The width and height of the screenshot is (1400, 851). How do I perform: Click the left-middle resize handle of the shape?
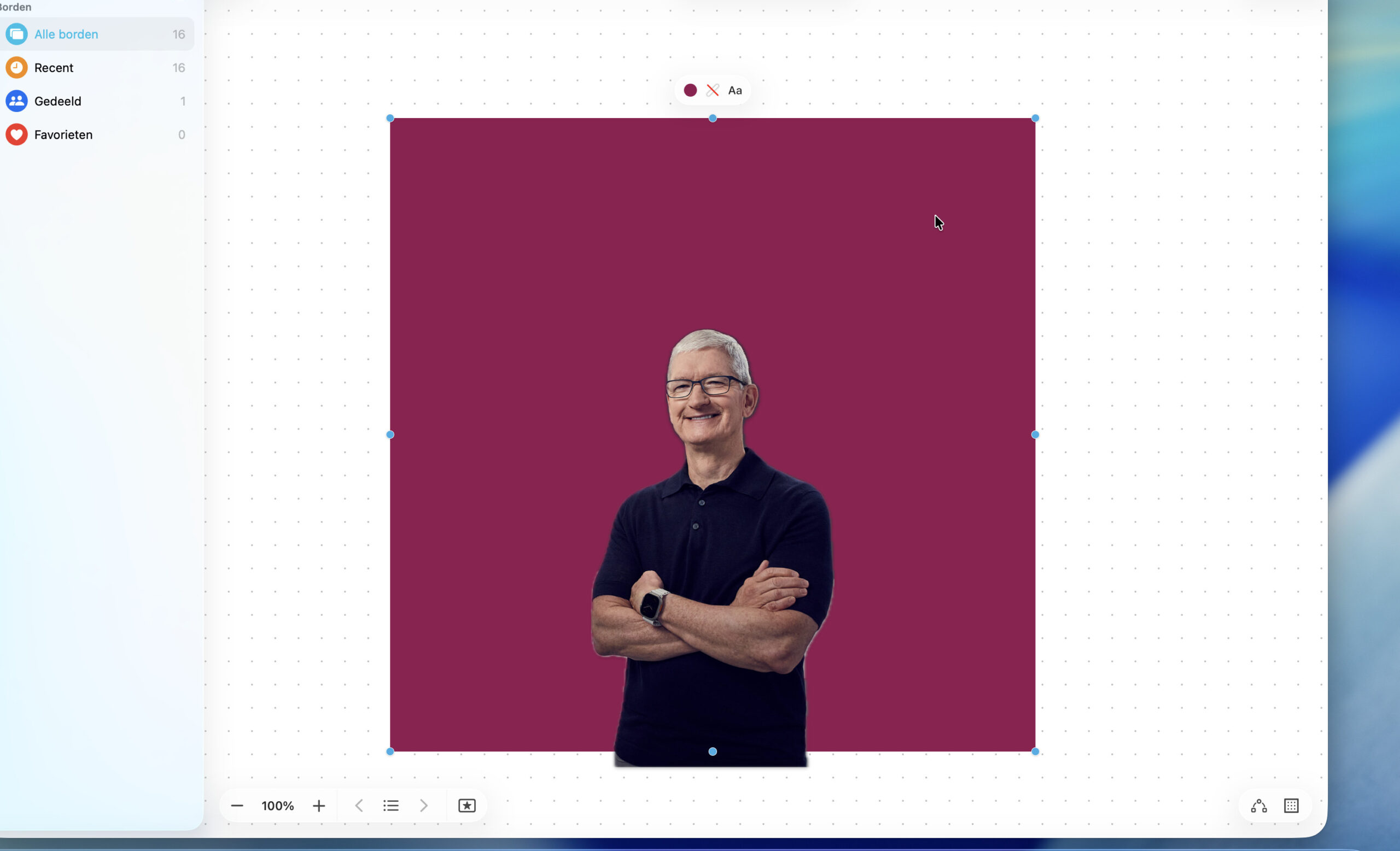pos(390,435)
